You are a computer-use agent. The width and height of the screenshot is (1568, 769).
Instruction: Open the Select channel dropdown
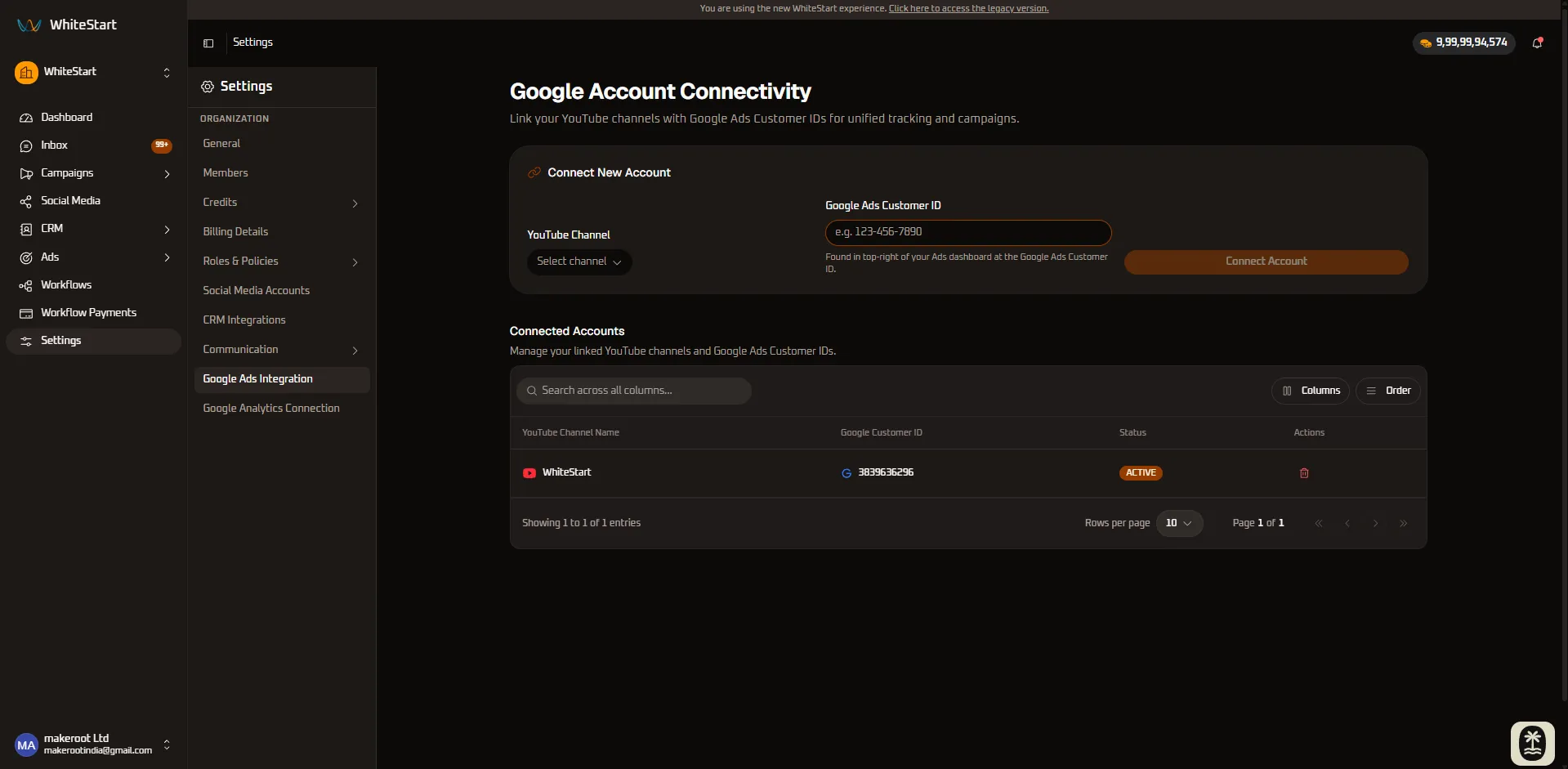click(579, 262)
